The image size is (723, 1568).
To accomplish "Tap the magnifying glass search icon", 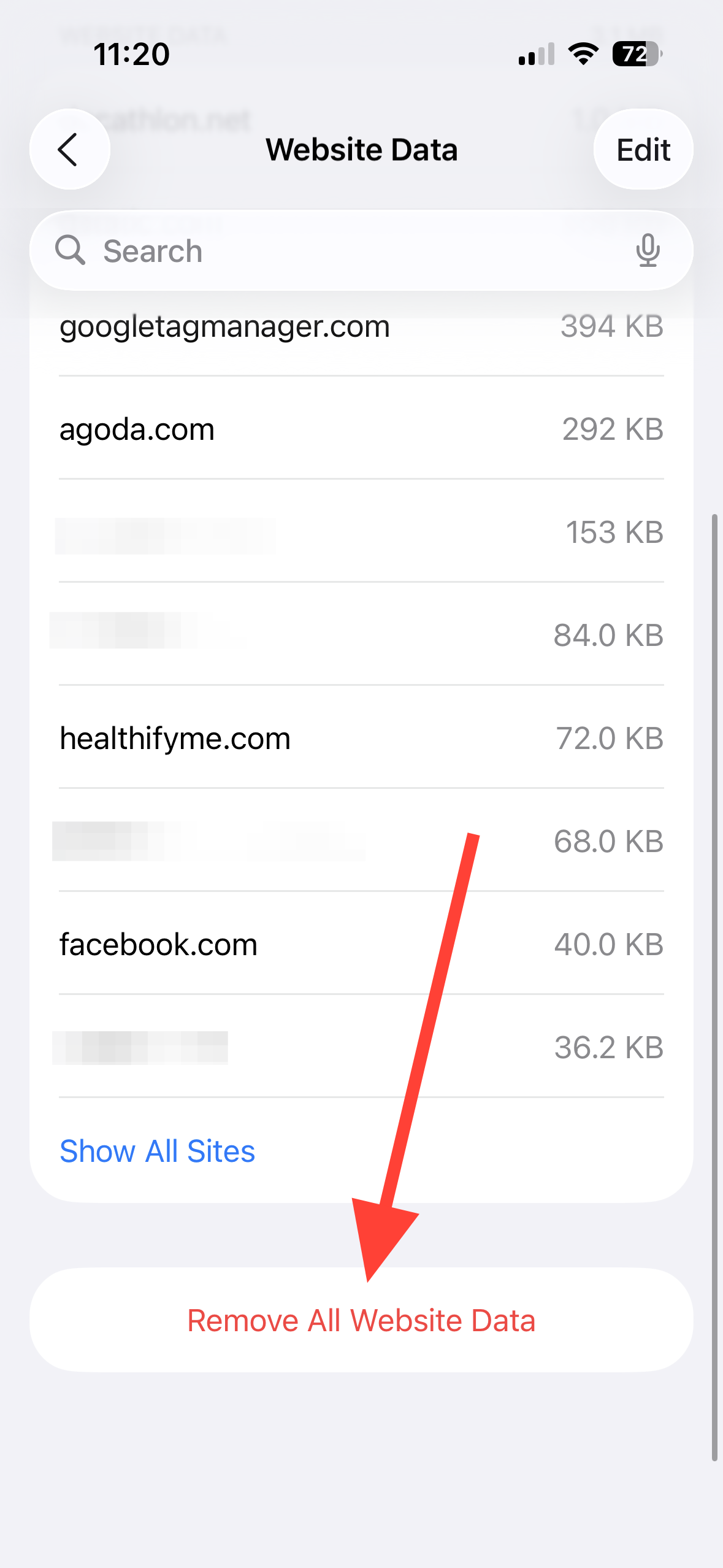I will 70,250.
